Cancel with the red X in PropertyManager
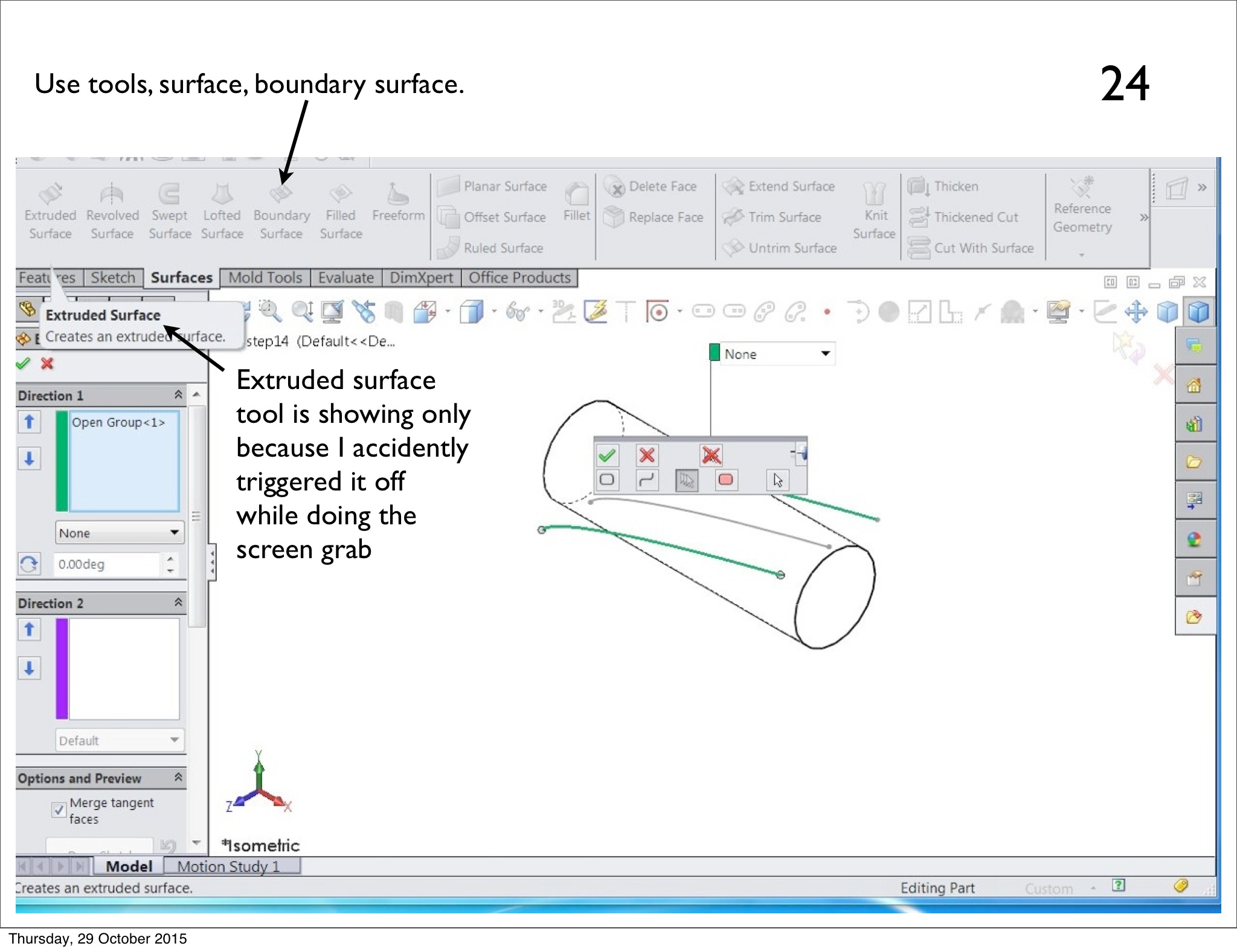The width and height of the screenshot is (1237, 952). [47, 364]
